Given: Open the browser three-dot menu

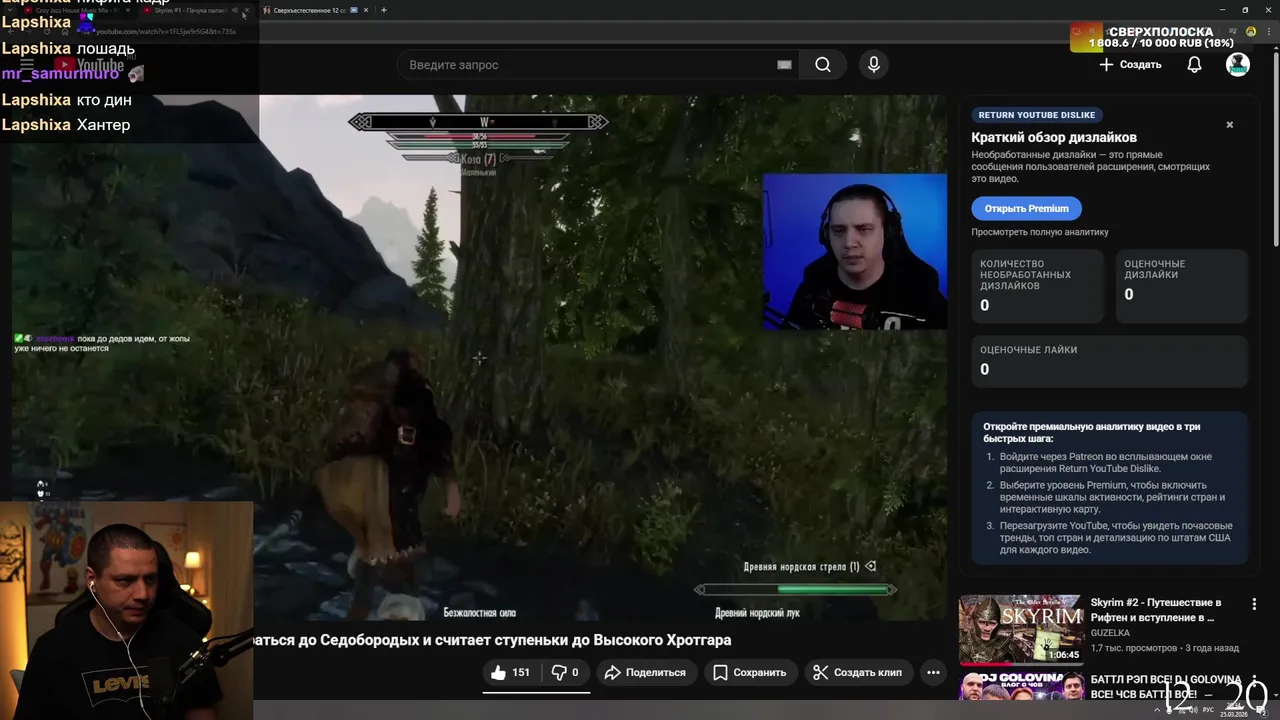Looking at the screenshot, I should (x=1267, y=32).
